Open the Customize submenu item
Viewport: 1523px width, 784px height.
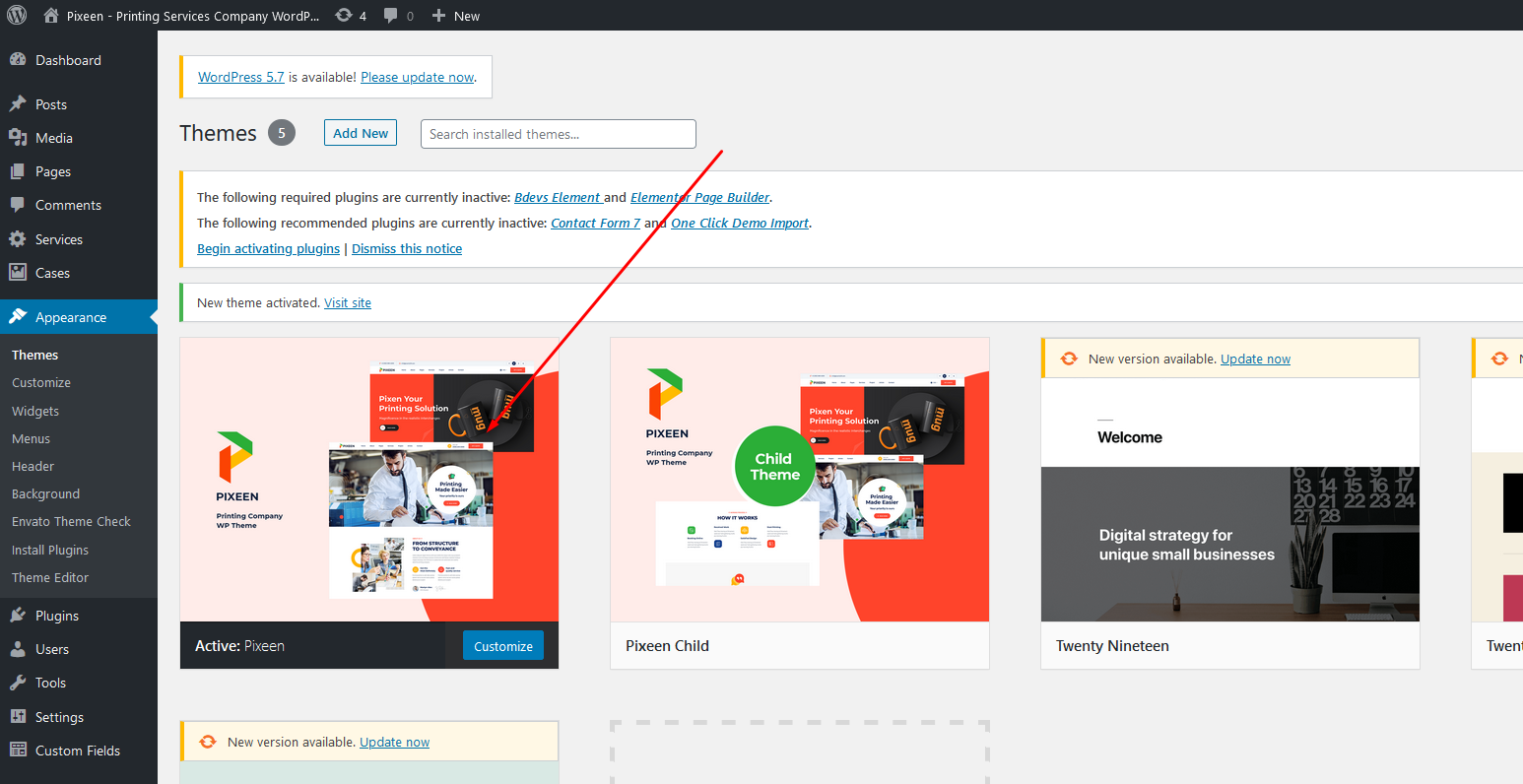pyautogui.click(x=41, y=383)
